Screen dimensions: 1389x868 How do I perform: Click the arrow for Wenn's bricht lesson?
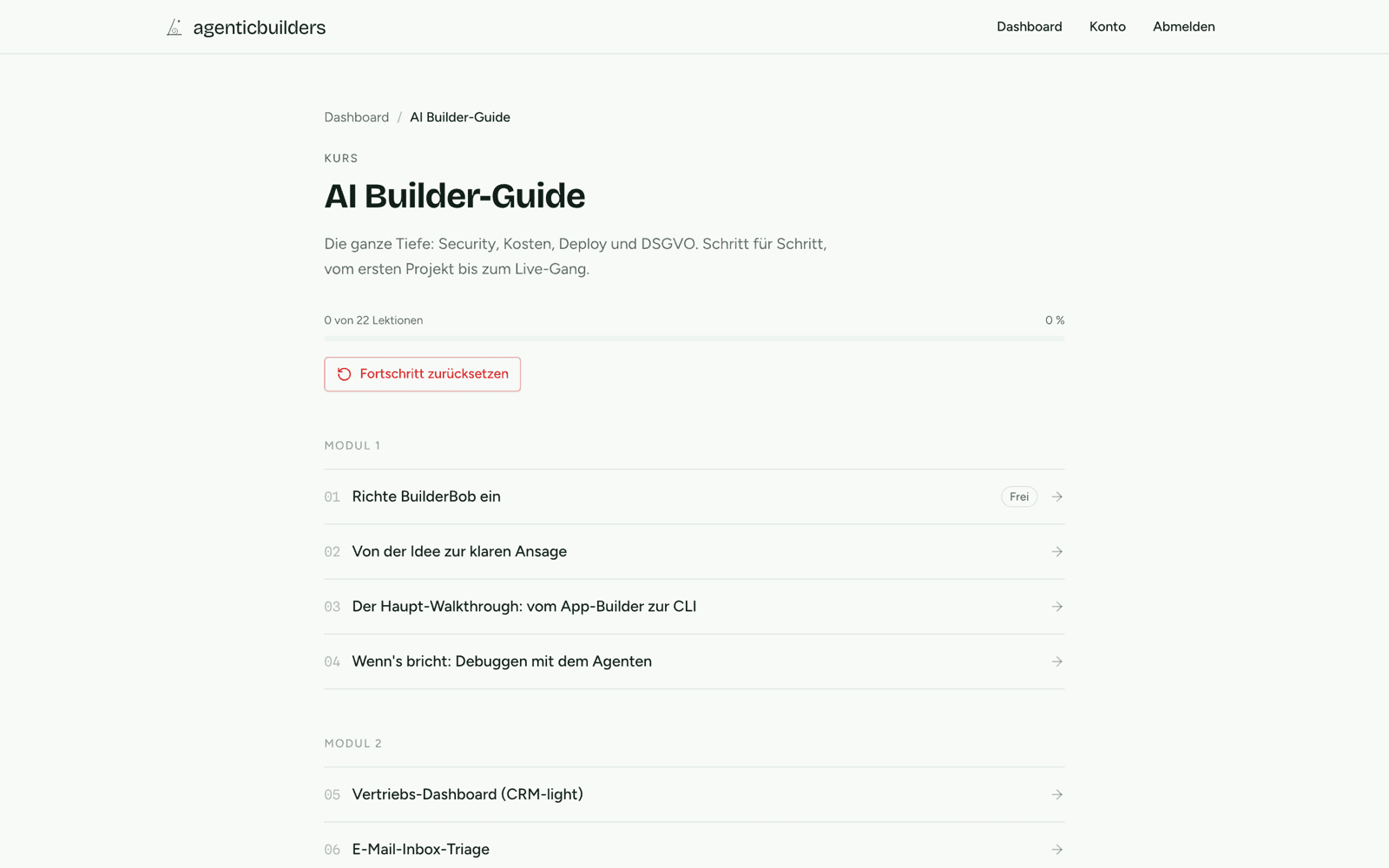tap(1057, 661)
